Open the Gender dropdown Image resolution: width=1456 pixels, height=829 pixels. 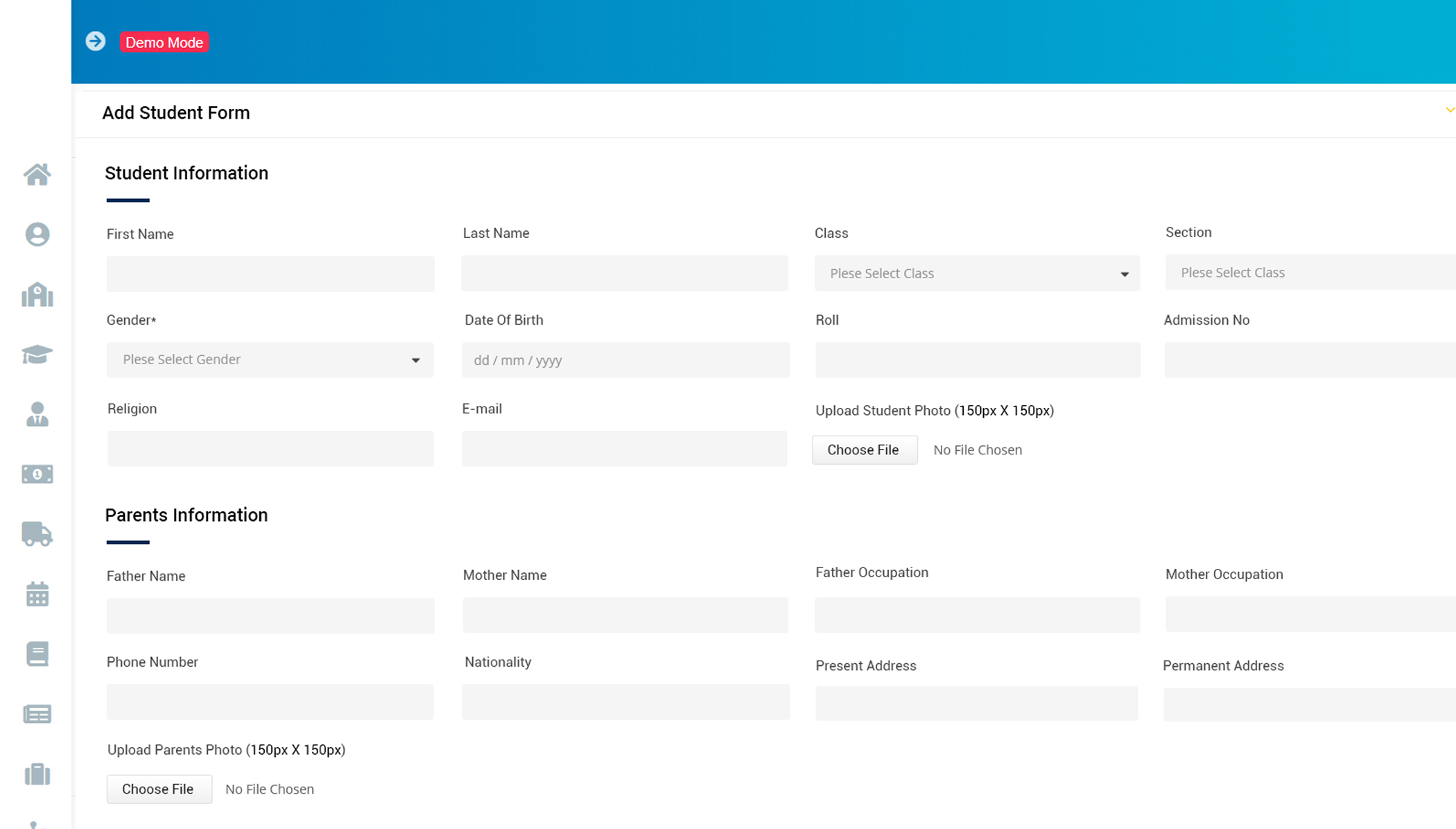270,359
